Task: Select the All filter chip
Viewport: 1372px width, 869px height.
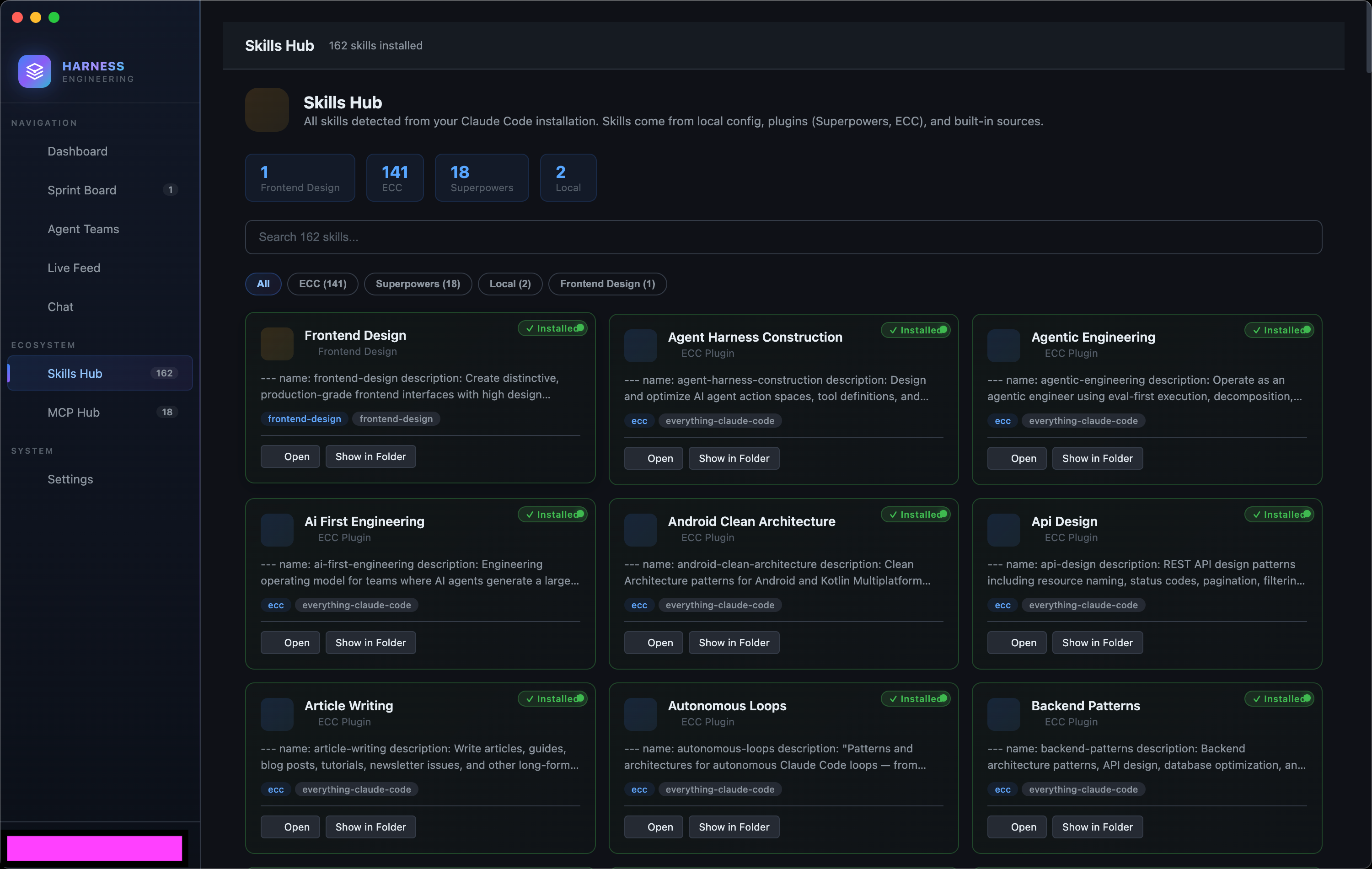Action: [263, 284]
